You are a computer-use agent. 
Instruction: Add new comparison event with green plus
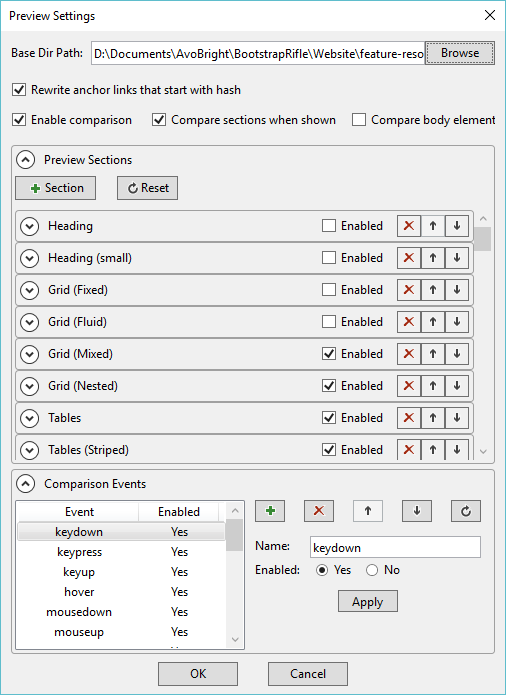[x=270, y=511]
